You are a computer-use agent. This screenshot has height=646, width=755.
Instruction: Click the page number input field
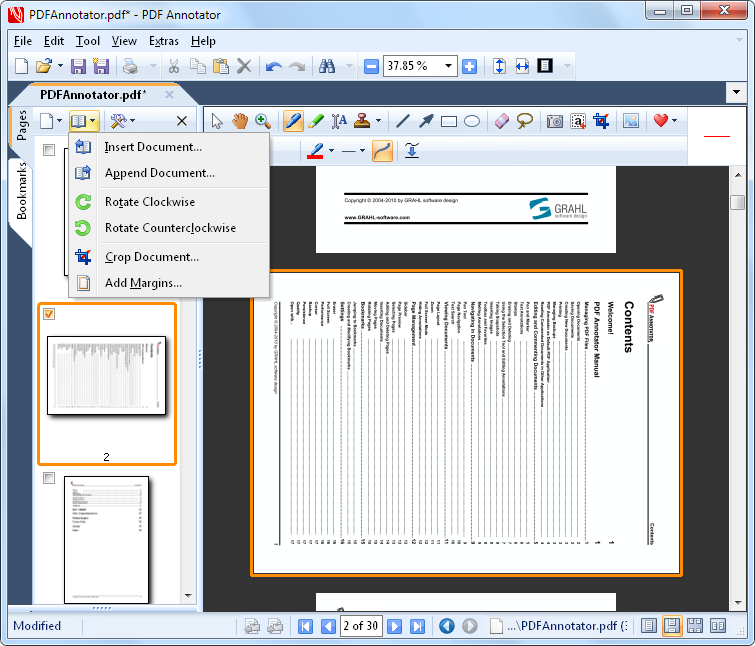point(361,626)
